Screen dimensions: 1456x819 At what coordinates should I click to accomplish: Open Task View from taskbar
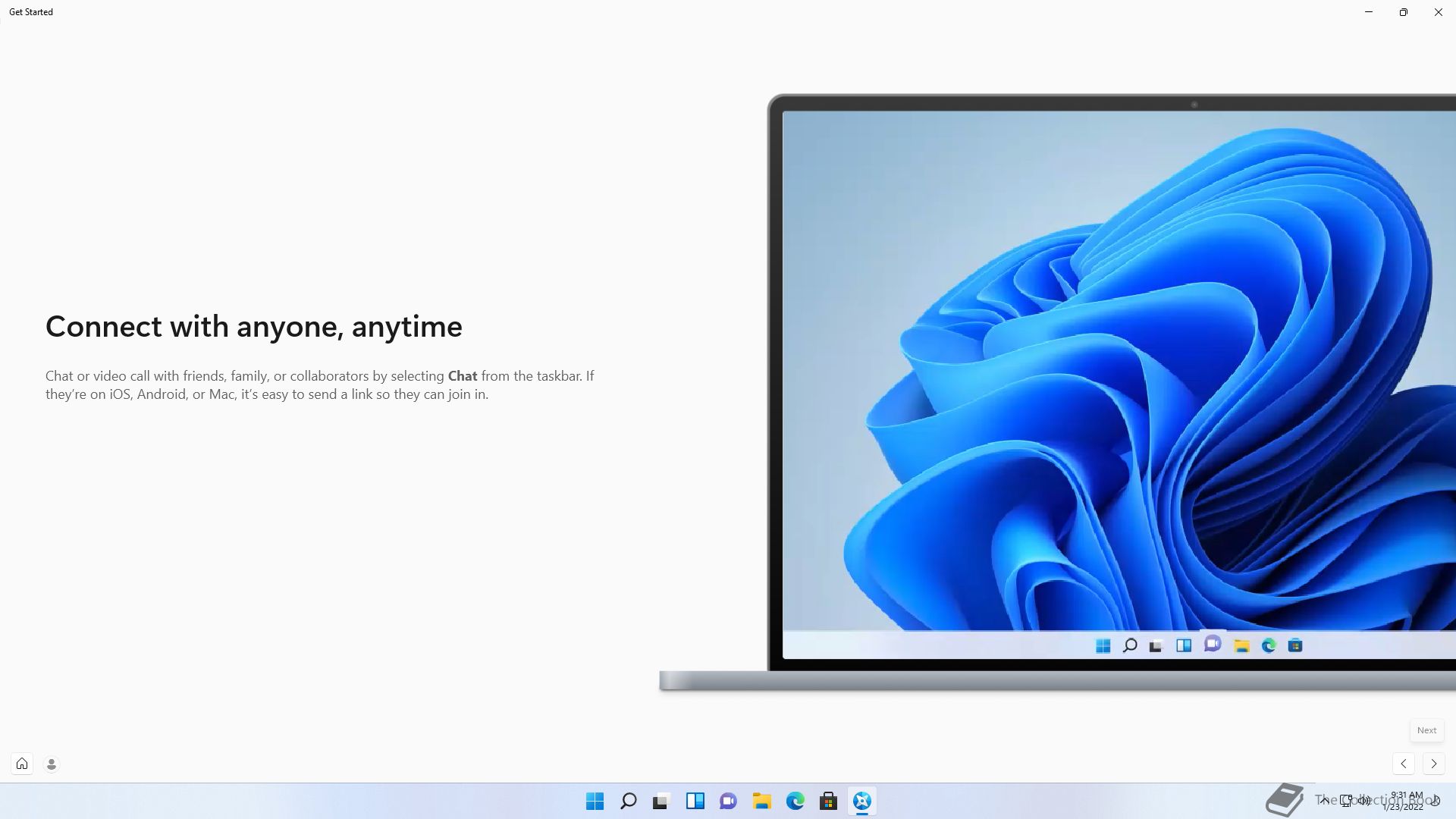[662, 801]
